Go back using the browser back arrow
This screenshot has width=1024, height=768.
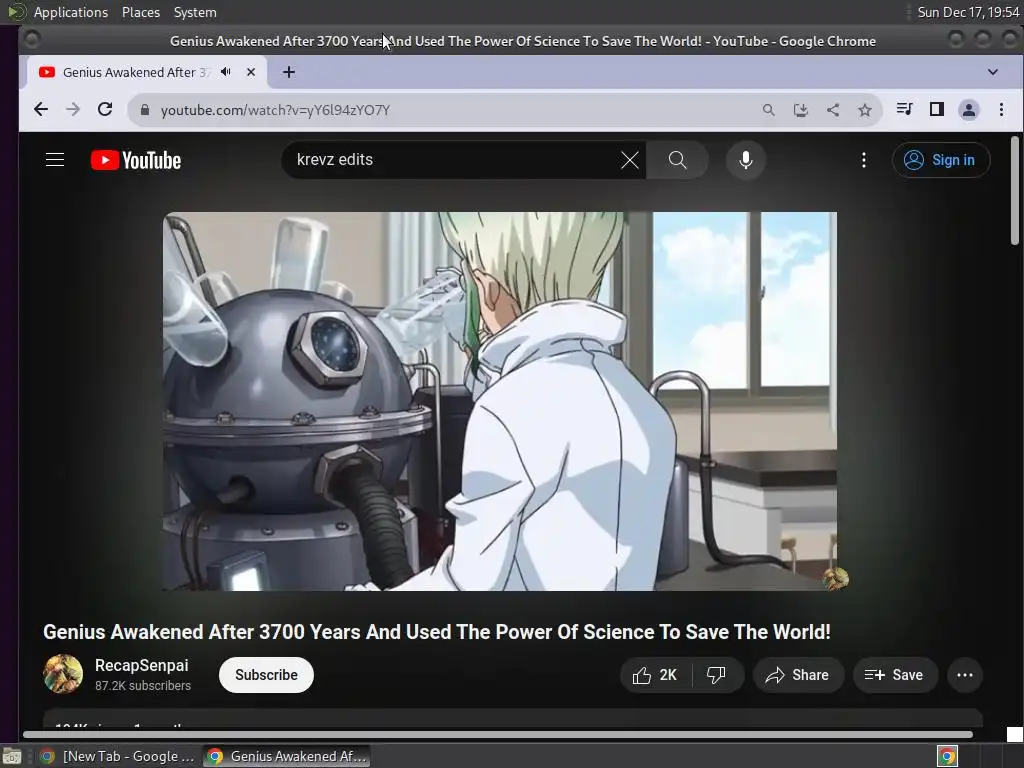coord(40,110)
